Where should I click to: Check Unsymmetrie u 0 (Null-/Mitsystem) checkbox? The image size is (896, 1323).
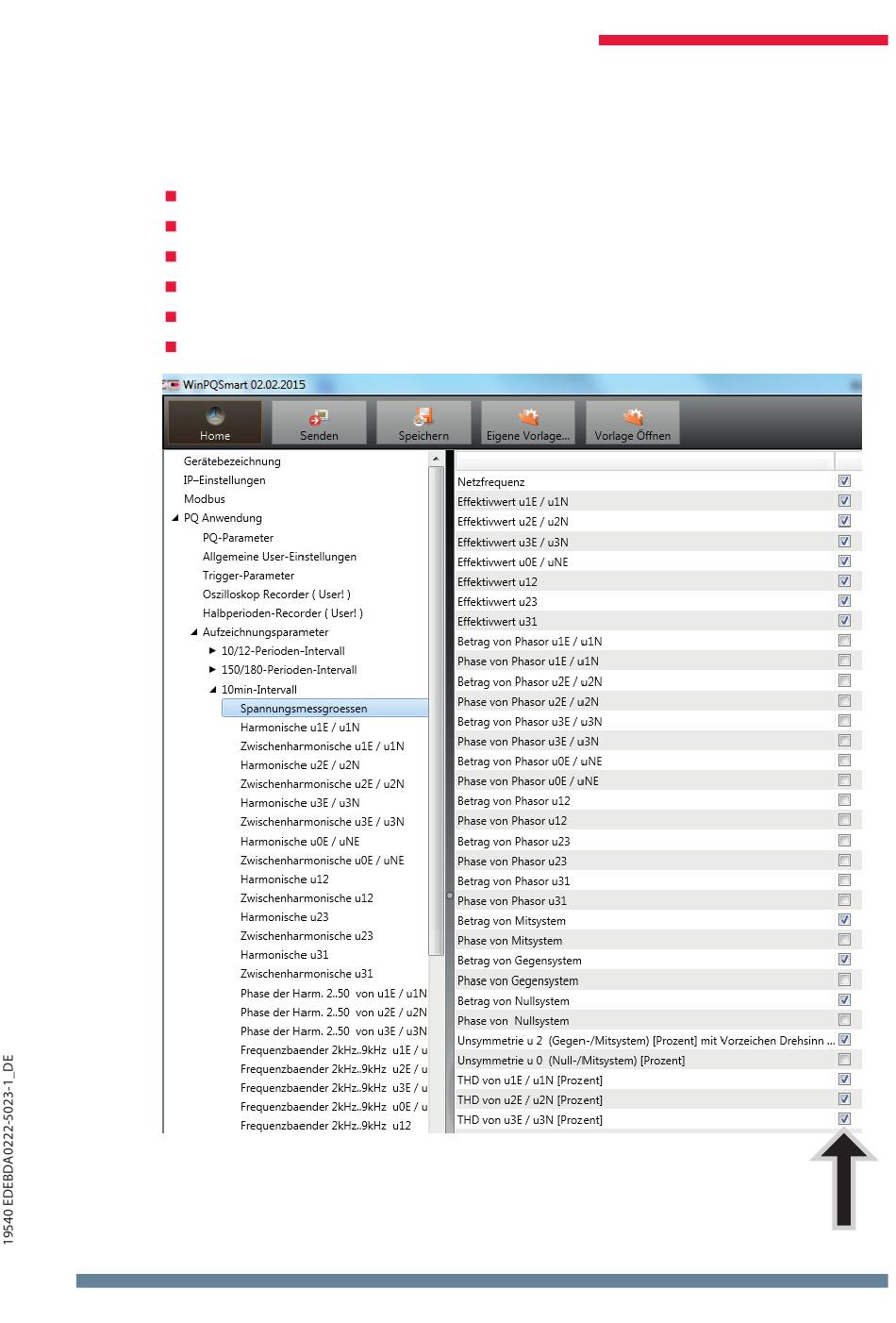844,1060
